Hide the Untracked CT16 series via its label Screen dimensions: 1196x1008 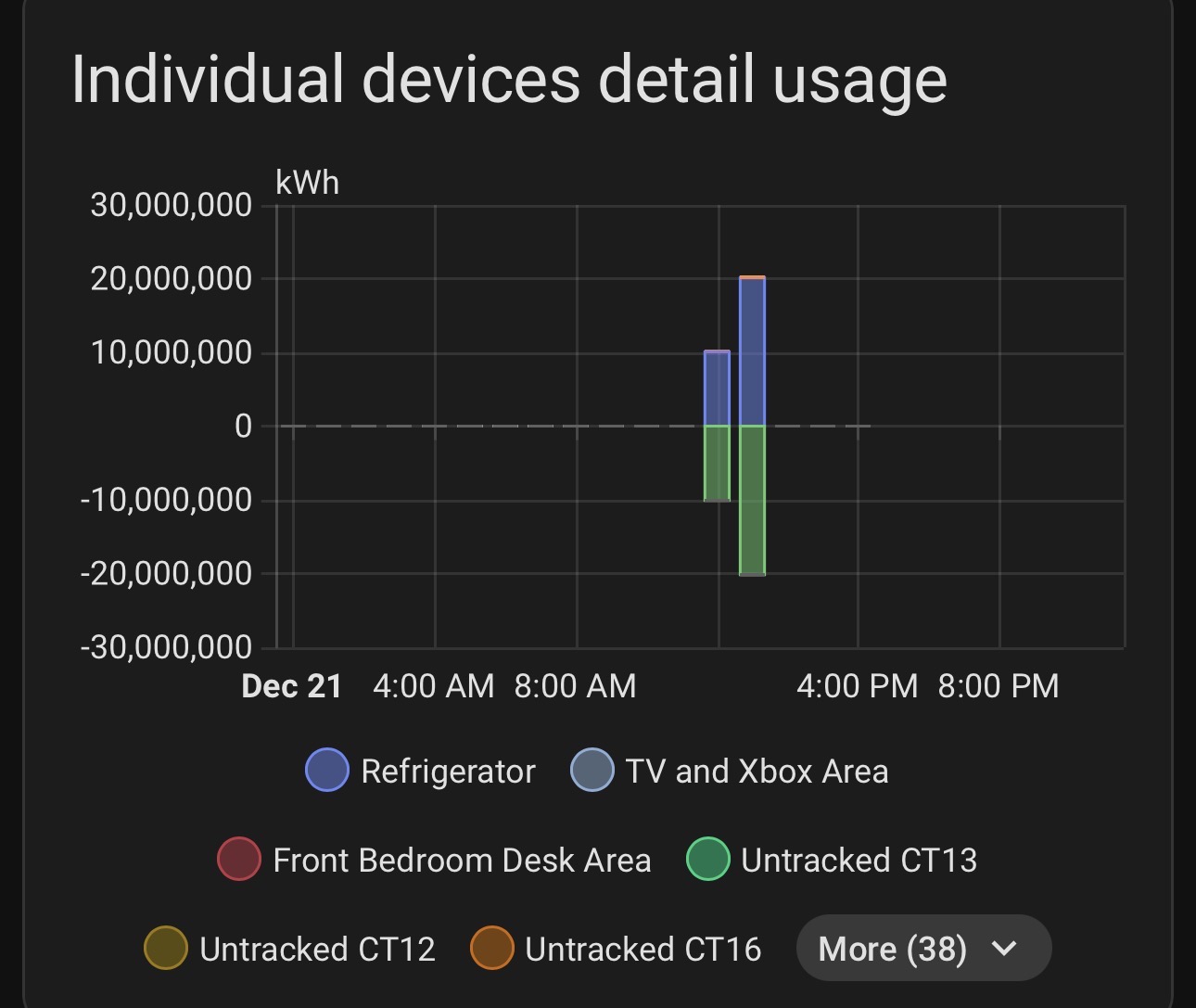coord(643,950)
